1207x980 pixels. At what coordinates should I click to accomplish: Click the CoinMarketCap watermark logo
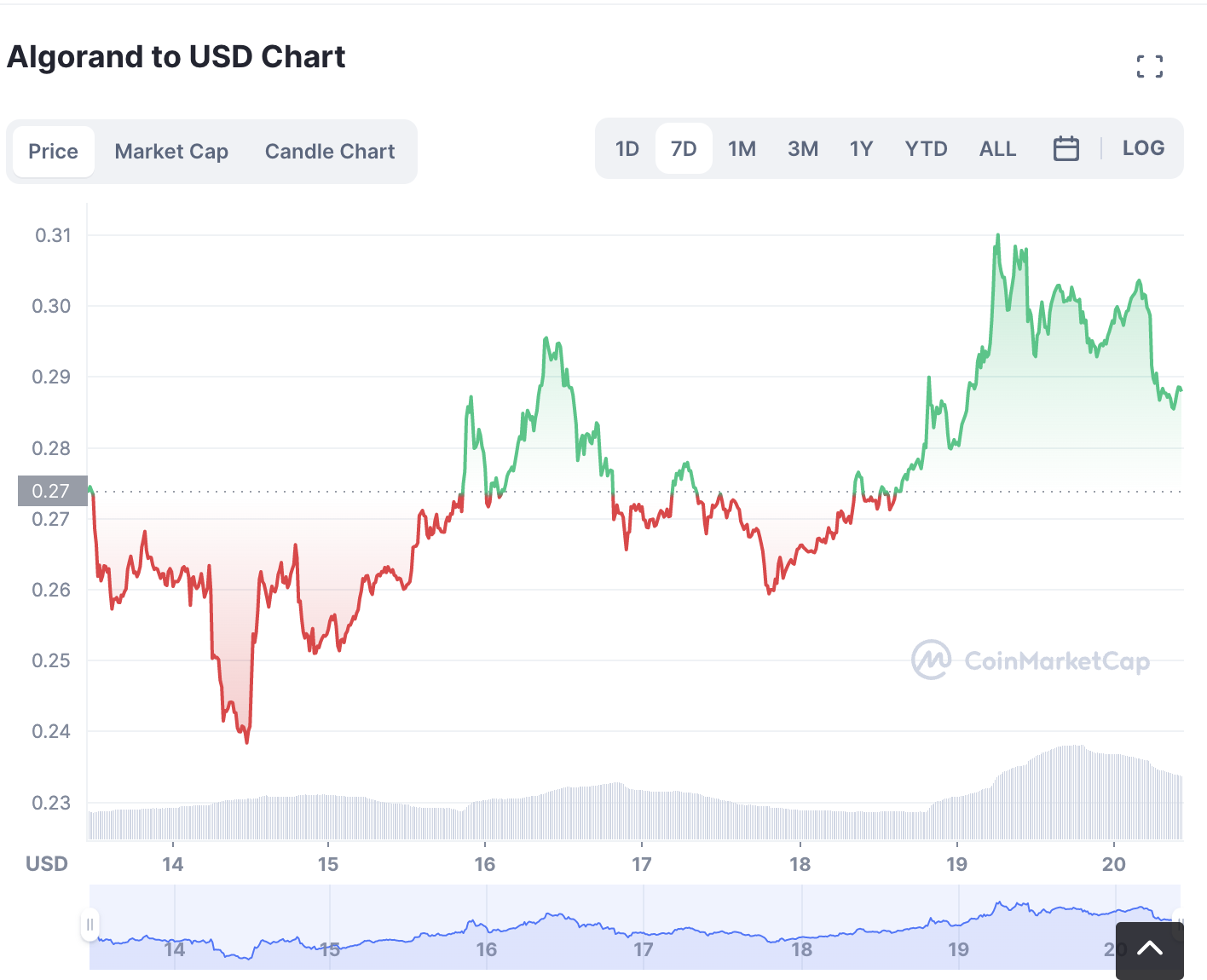click(1031, 660)
